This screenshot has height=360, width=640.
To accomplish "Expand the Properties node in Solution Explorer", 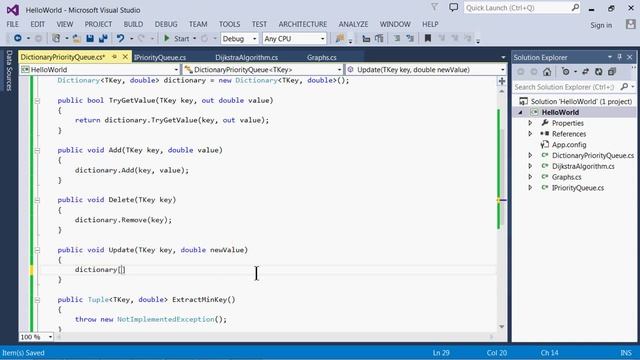I will tap(530, 123).
